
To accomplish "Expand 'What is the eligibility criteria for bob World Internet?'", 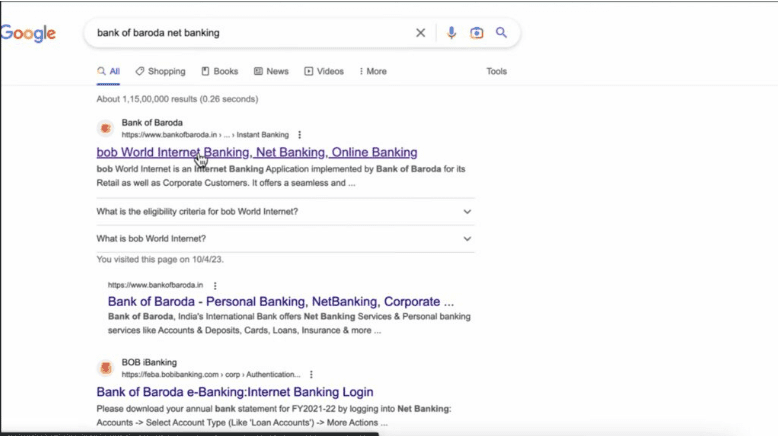I will [x=285, y=212].
